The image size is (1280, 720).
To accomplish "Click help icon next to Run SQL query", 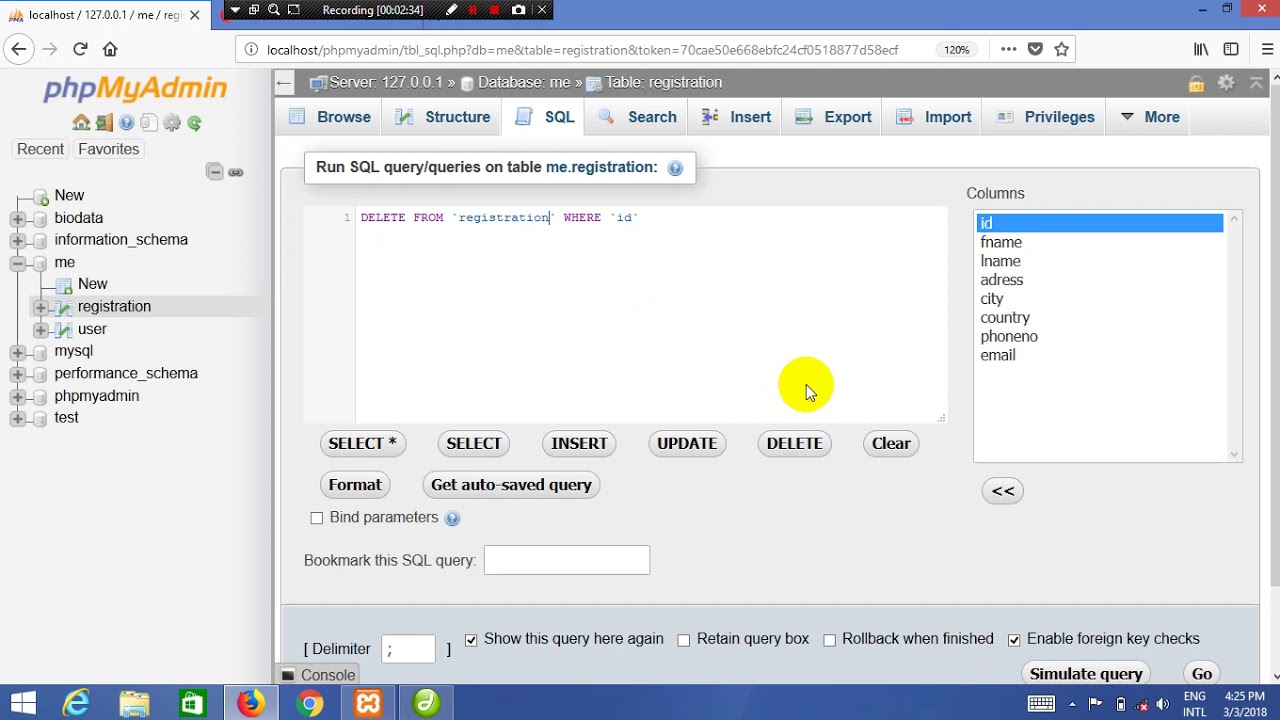I will (x=675, y=168).
